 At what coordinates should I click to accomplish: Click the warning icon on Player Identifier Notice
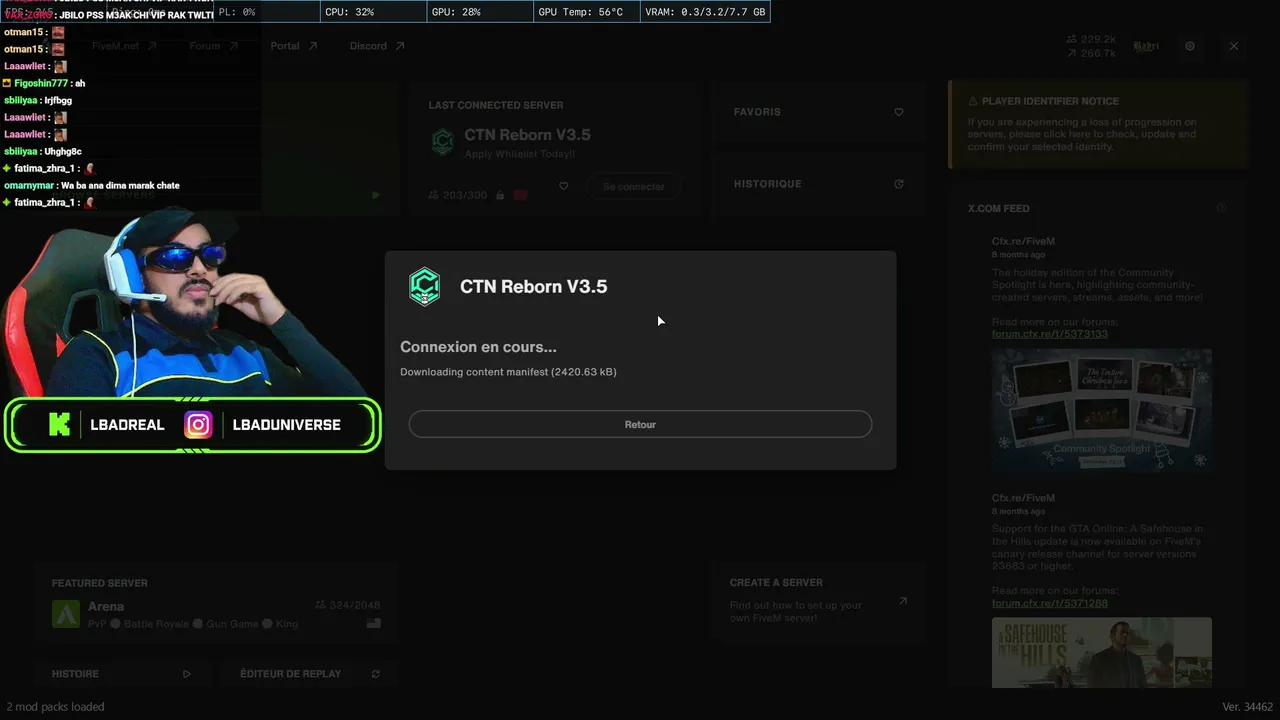[x=973, y=101]
